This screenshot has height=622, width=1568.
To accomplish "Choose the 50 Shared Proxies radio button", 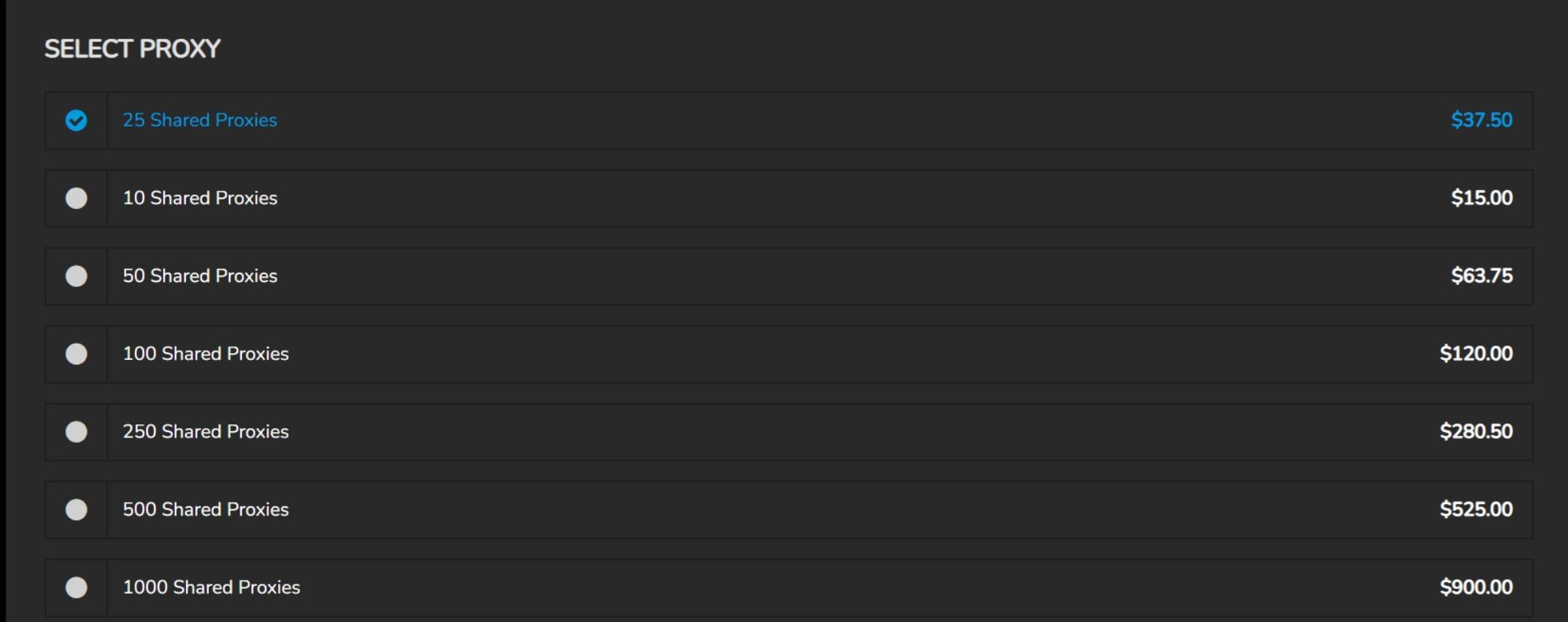I will pos(76,276).
